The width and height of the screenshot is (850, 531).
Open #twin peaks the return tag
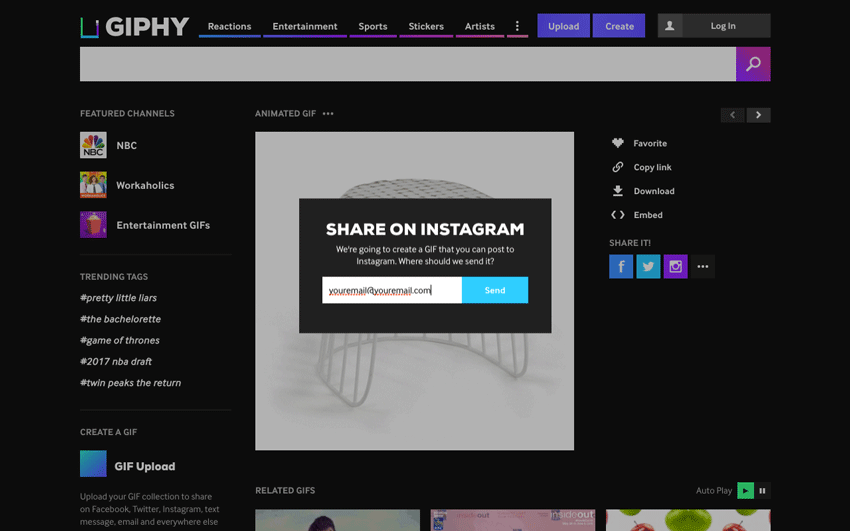(131, 383)
